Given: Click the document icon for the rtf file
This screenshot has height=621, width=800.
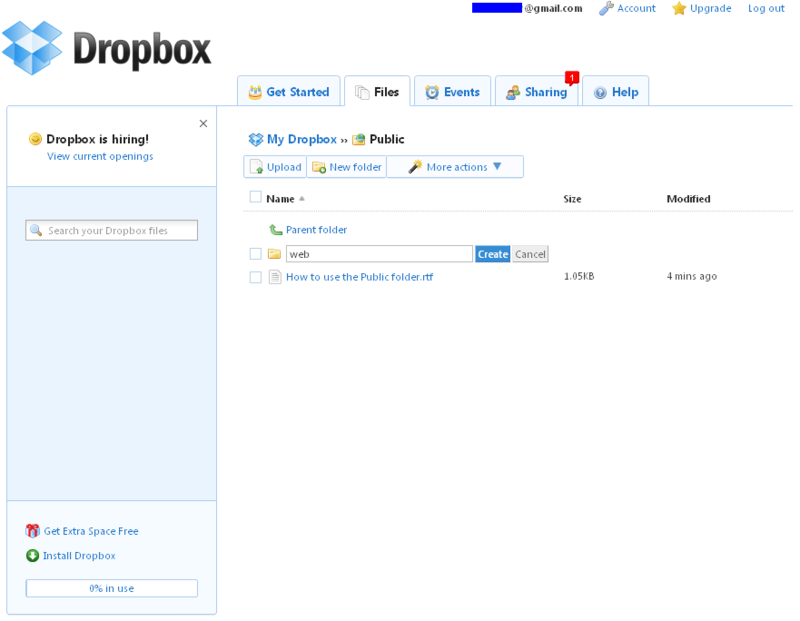Looking at the screenshot, I should pyautogui.click(x=275, y=277).
